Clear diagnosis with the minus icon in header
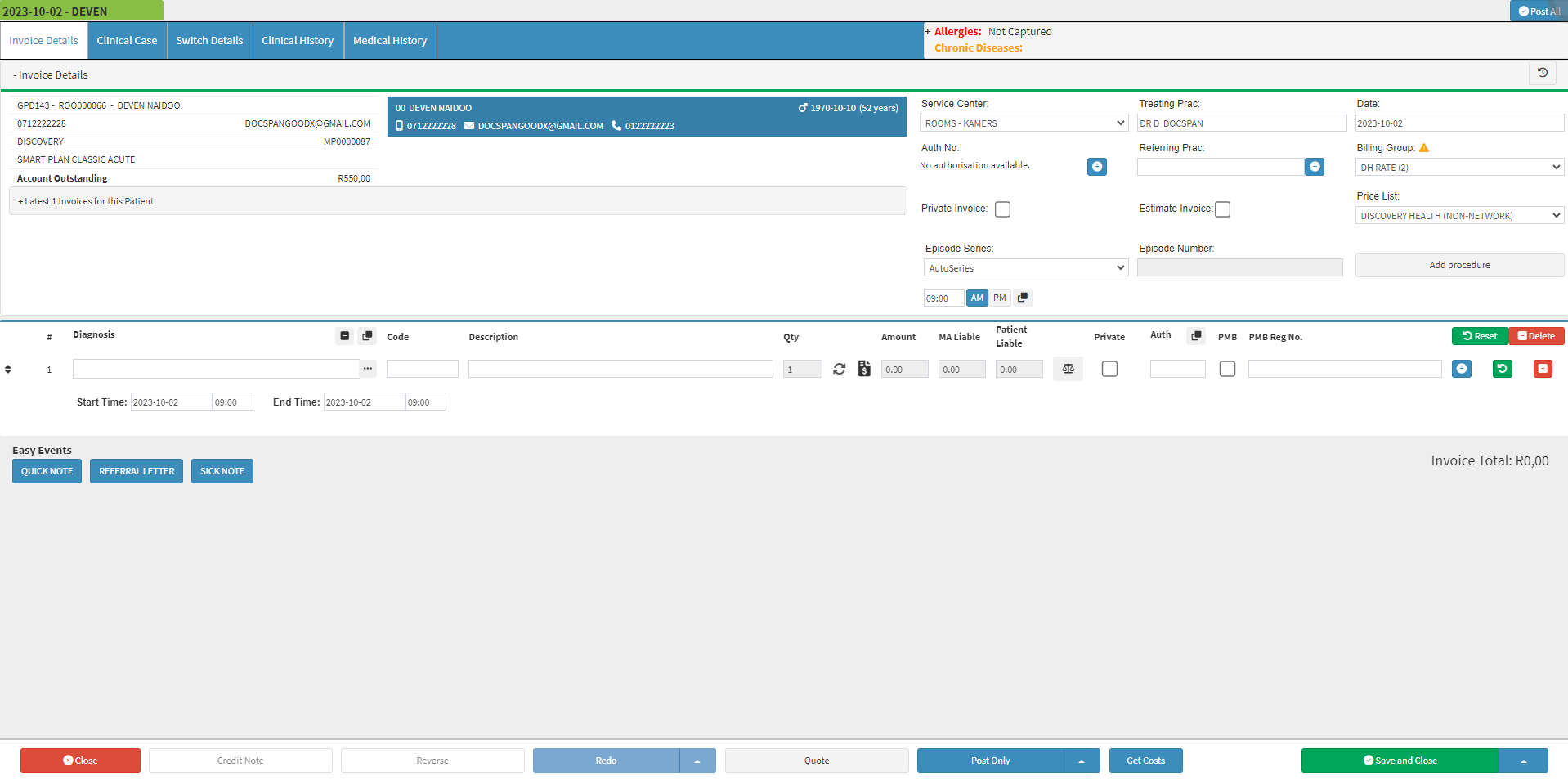 coord(345,336)
